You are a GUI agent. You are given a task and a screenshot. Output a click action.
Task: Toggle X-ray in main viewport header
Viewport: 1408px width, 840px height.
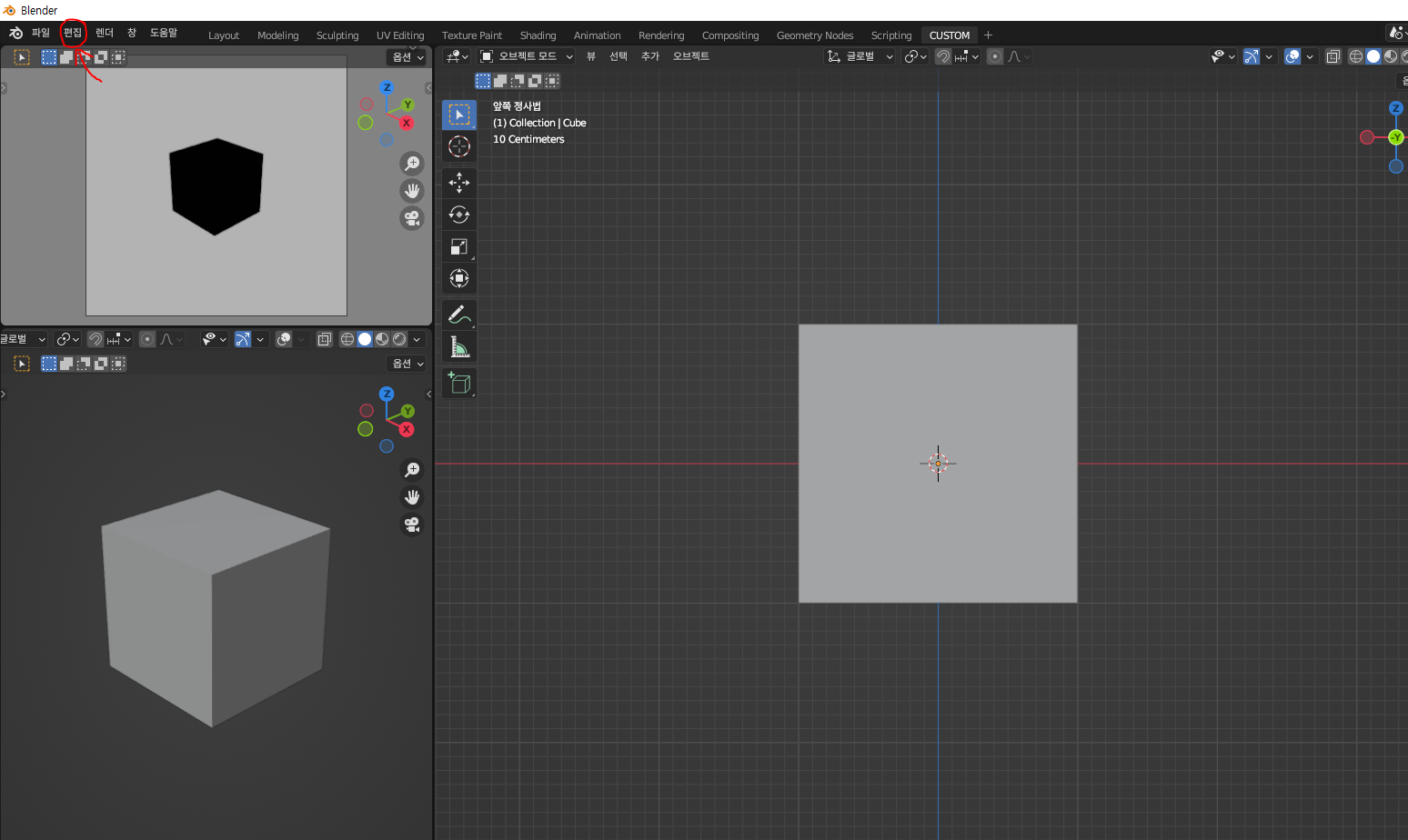pyautogui.click(x=1333, y=56)
